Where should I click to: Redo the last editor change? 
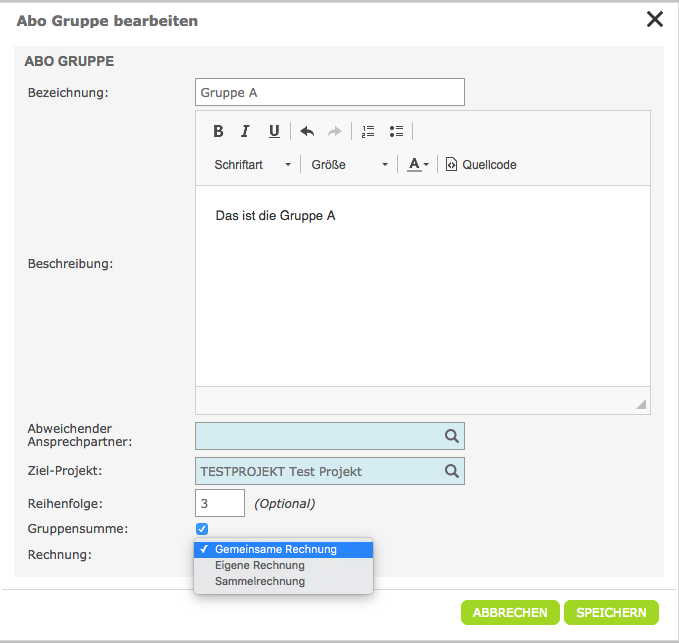335,131
